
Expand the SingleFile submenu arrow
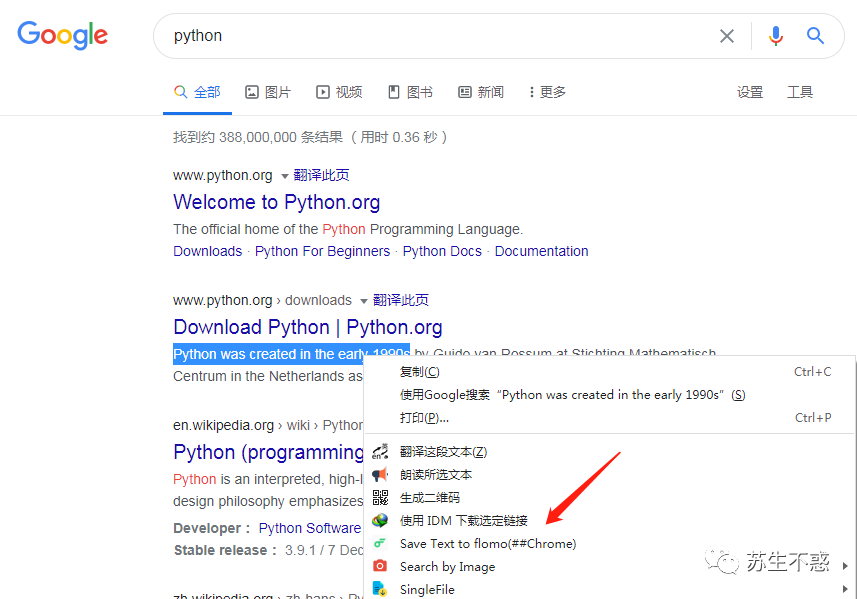pos(846,589)
